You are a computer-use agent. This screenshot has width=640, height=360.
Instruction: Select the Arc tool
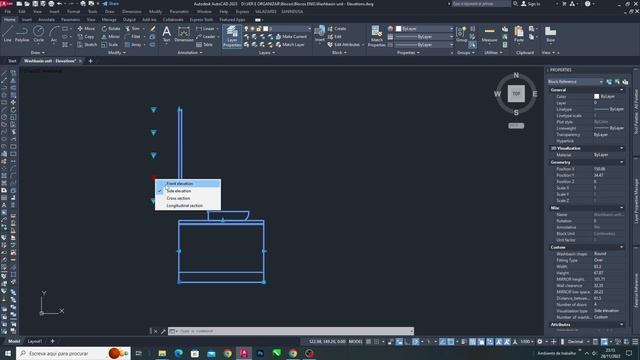tap(54, 34)
